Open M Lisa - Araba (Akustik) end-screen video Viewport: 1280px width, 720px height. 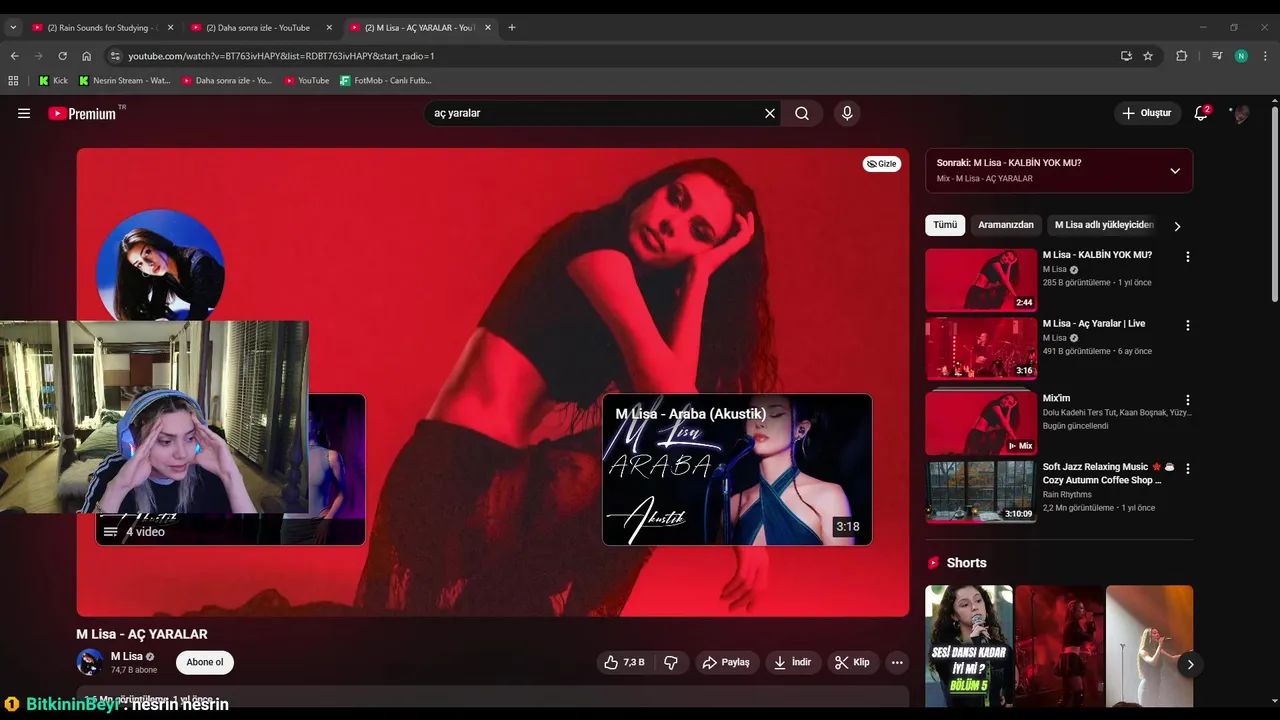(737, 469)
